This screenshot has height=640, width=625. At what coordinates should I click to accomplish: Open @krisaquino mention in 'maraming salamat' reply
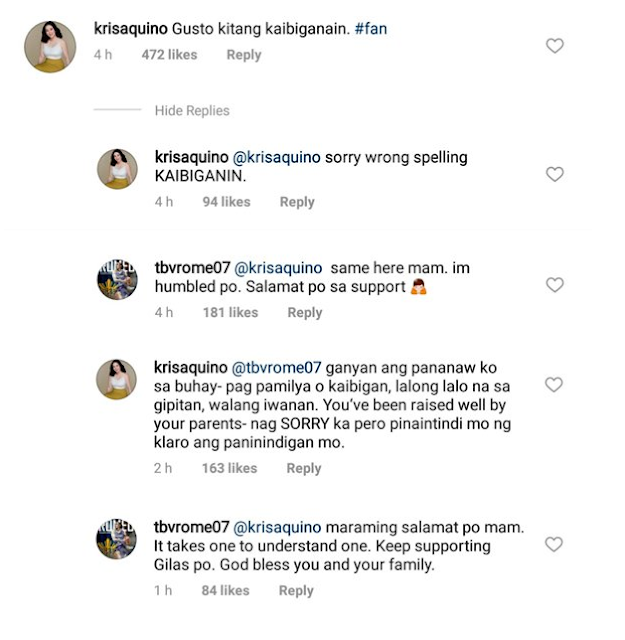277,527
